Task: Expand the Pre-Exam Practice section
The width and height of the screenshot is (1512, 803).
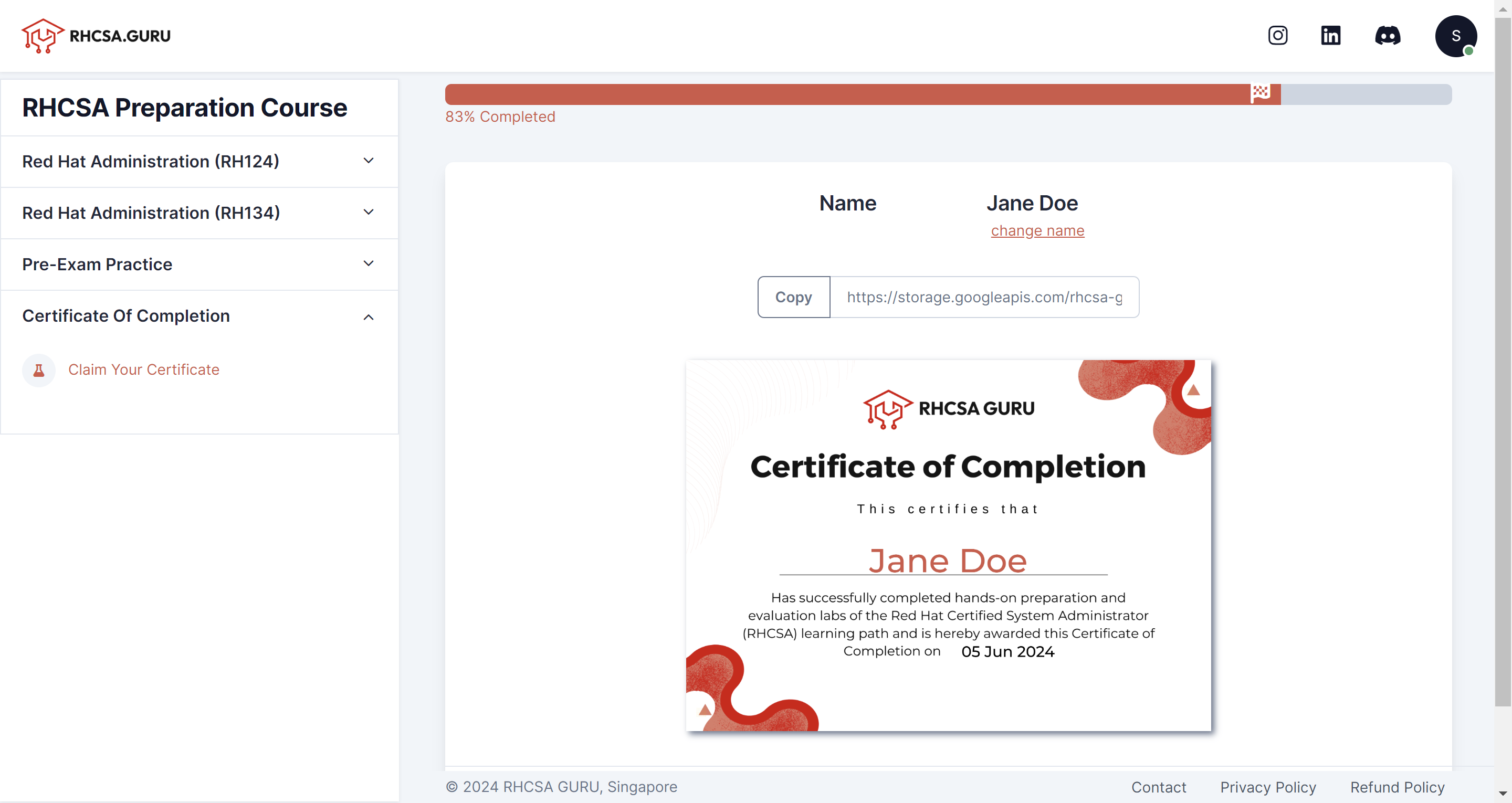Action: point(199,264)
